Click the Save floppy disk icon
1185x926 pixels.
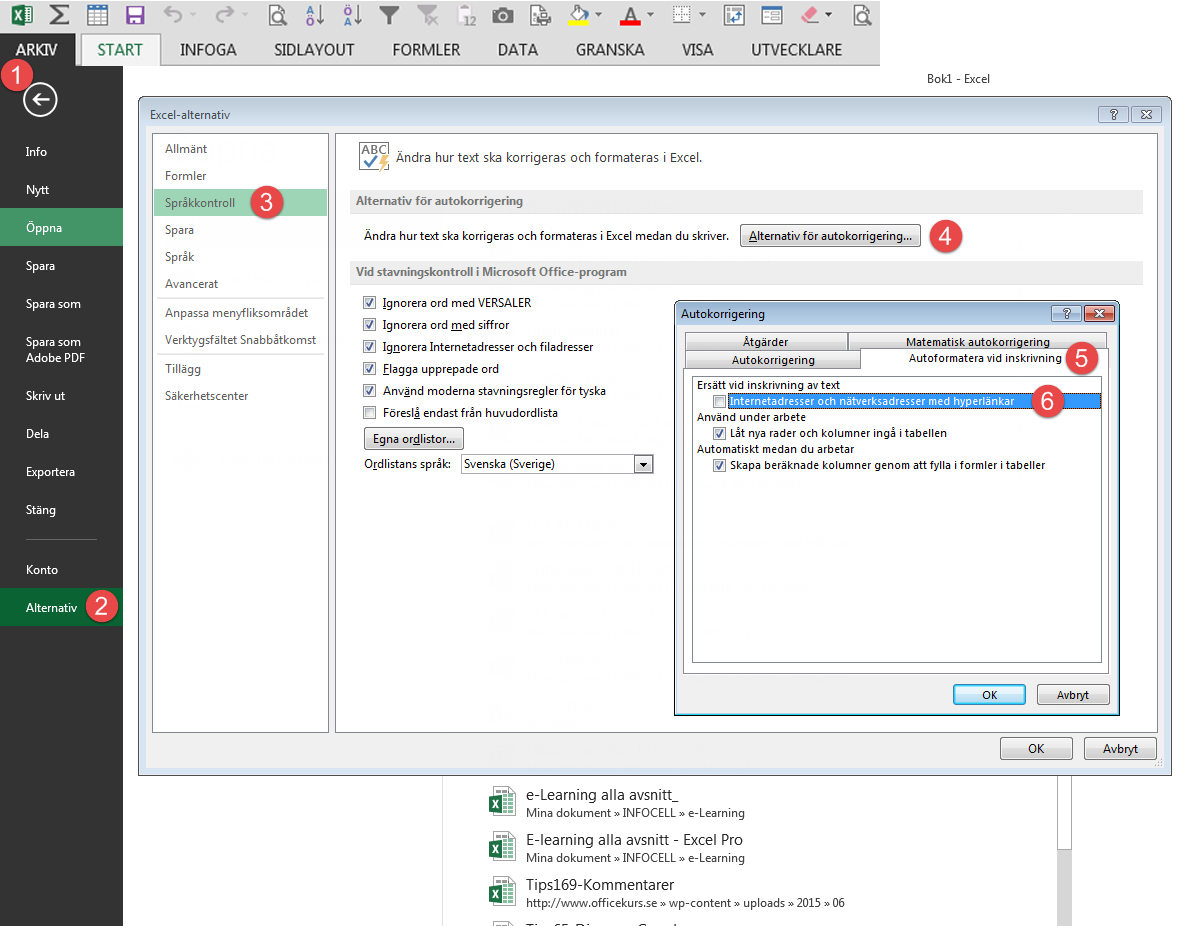(x=135, y=15)
